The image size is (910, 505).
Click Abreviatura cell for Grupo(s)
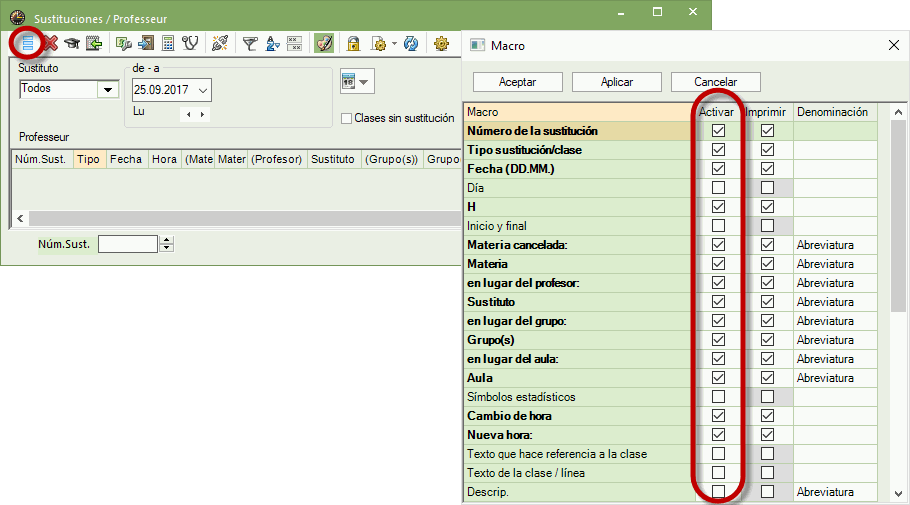[834, 340]
